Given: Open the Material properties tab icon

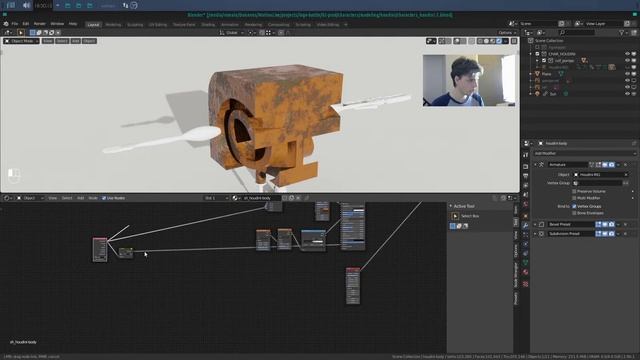Looking at the screenshot, I should click(526, 272).
